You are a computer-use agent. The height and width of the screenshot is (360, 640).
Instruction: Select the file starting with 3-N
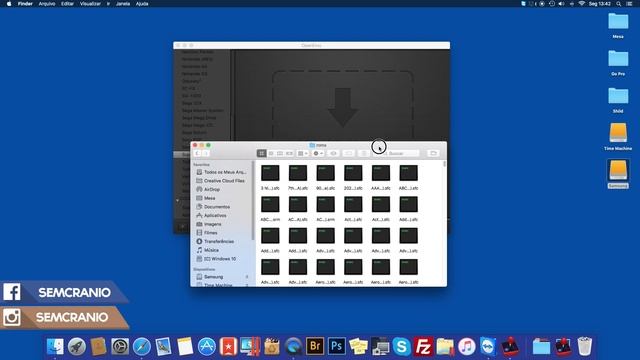[x=270, y=178]
